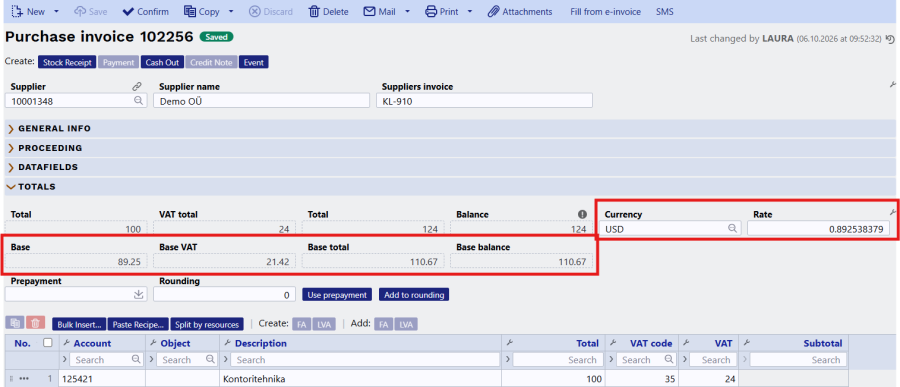
Task: Click the Mail envelope icon
Action: 370,11
